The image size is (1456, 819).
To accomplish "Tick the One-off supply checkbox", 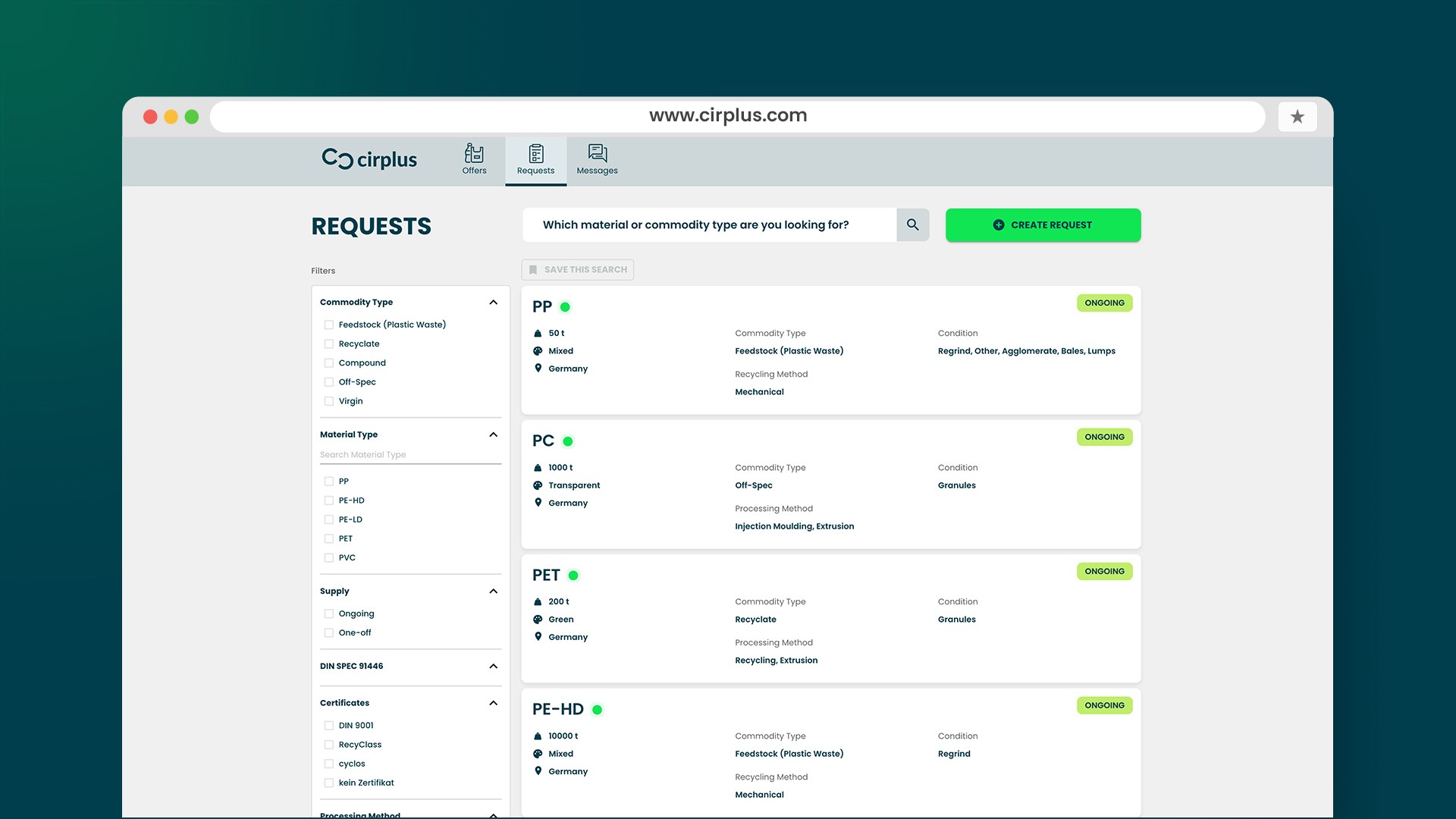I will pos(329,632).
